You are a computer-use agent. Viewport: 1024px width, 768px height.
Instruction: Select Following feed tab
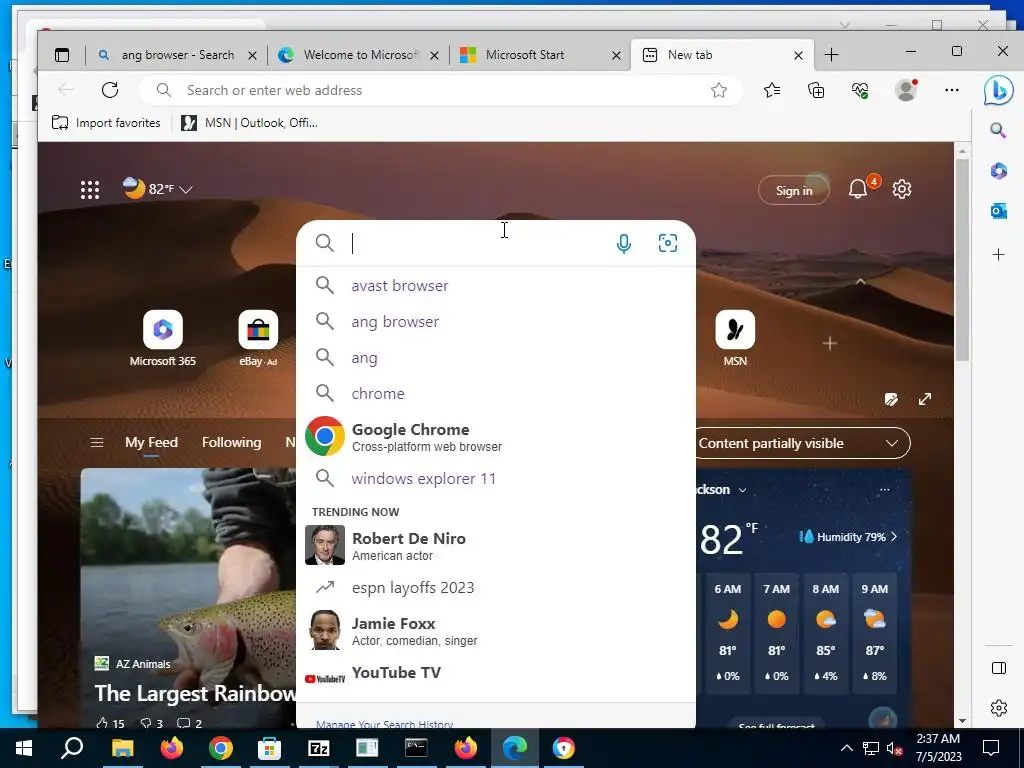click(231, 443)
